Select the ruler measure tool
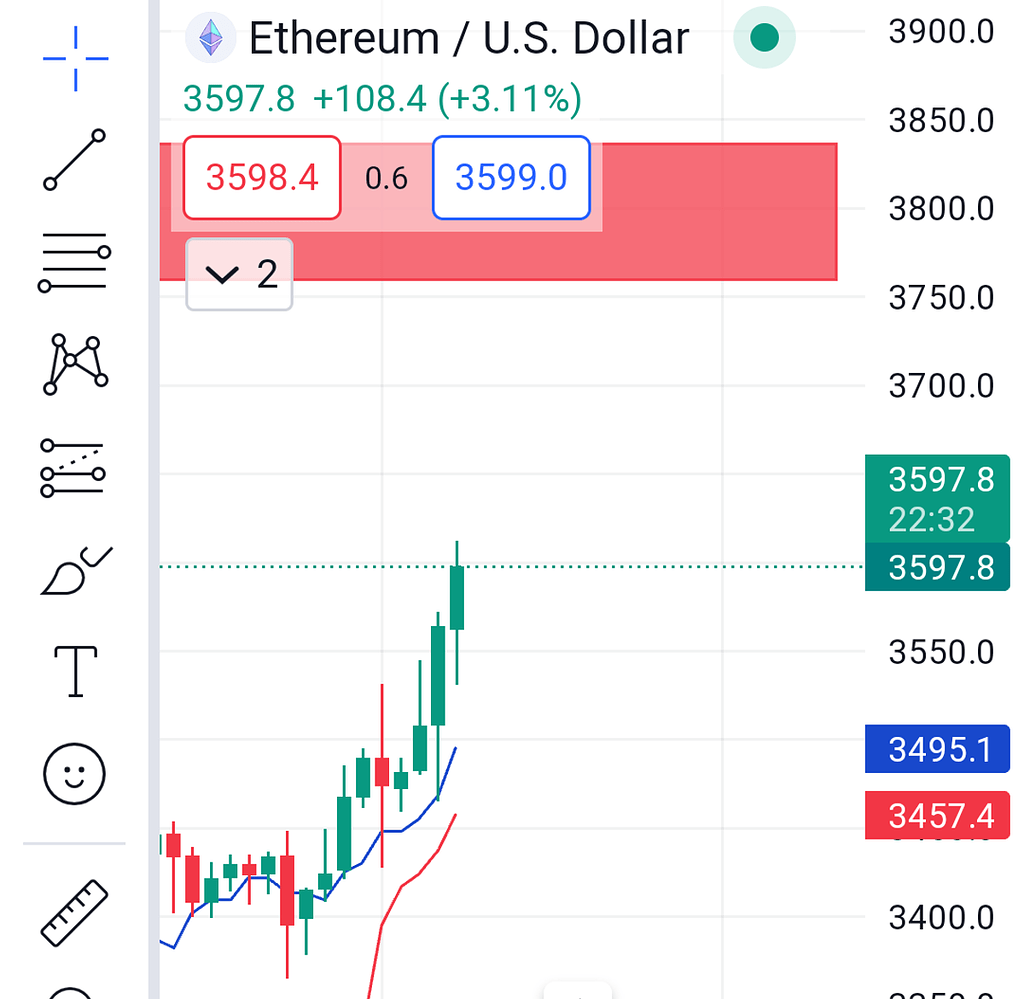This screenshot has width=1024, height=999. click(x=75, y=912)
